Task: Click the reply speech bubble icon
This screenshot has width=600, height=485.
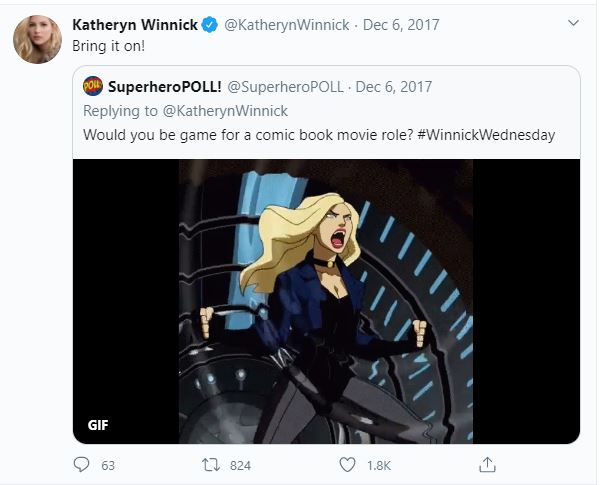Action: [x=82, y=465]
